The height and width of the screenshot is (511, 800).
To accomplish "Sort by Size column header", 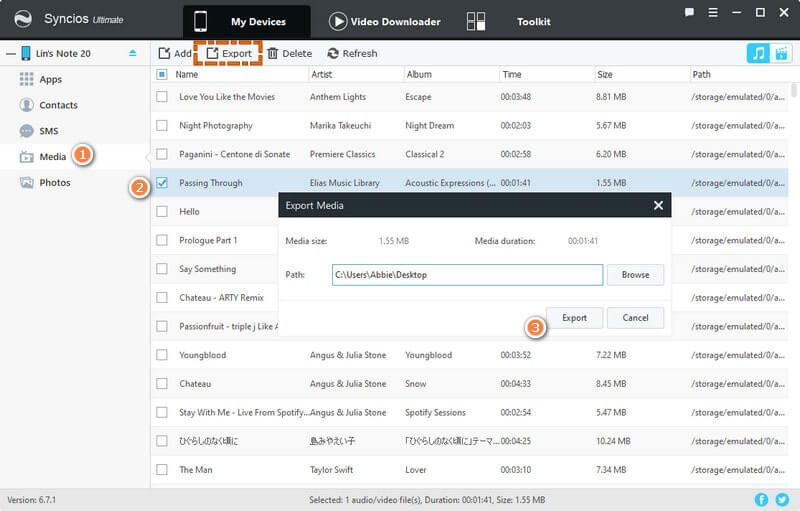I will pyautogui.click(x=605, y=74).
